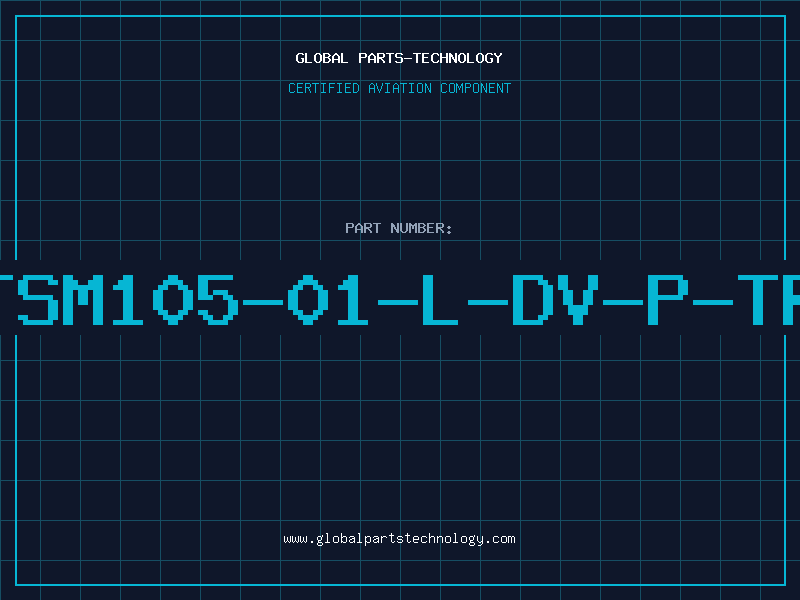This screenshot has width=800, height=600.
Task: Click the word NUMBER: in the label
Action: 421,228
